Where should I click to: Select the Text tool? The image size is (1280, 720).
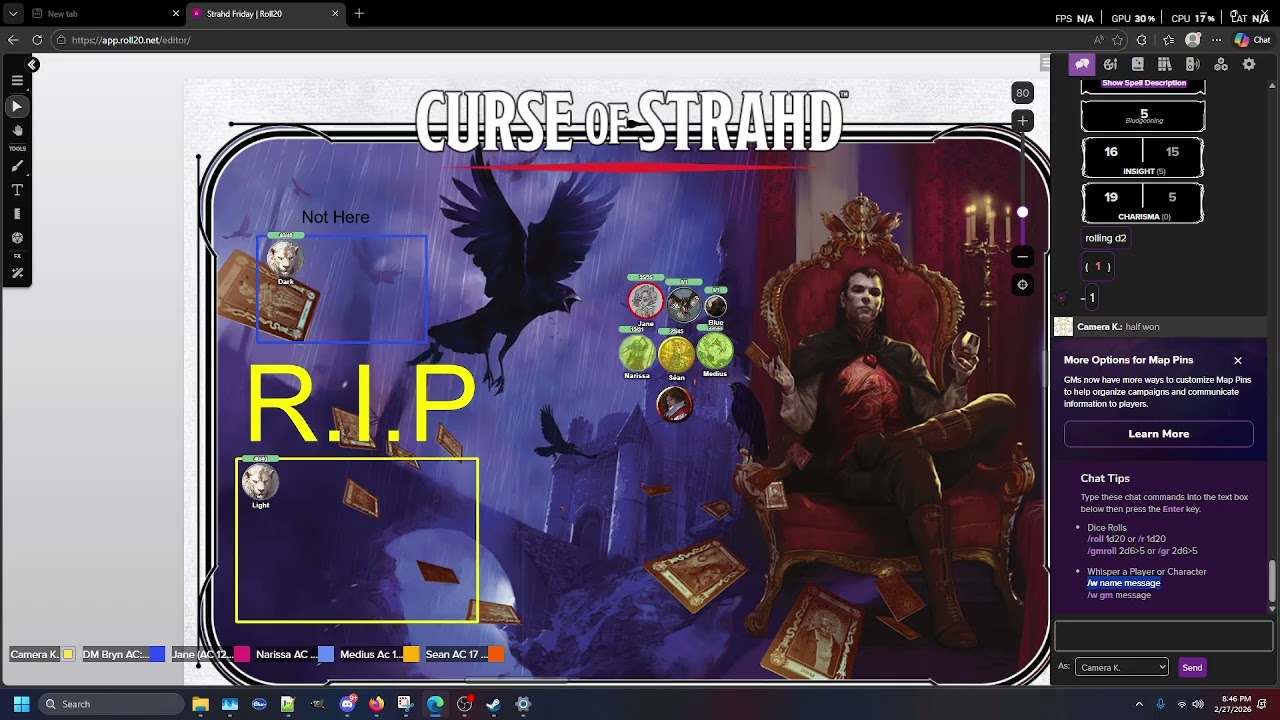pos(17,190)
